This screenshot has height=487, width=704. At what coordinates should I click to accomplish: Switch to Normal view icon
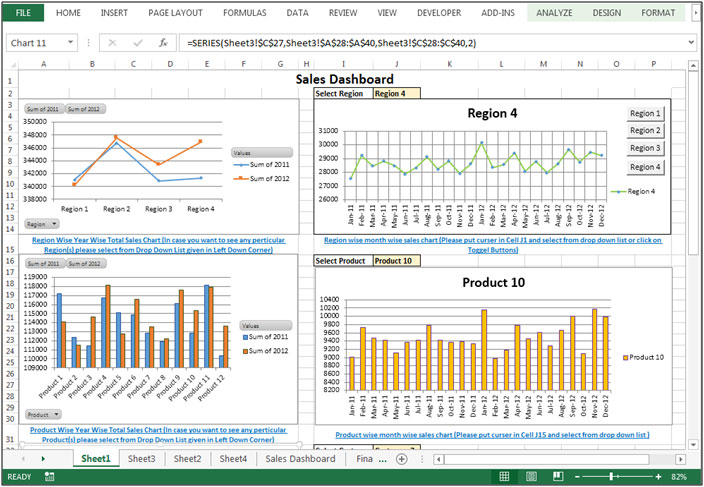(x=504, y=476)
